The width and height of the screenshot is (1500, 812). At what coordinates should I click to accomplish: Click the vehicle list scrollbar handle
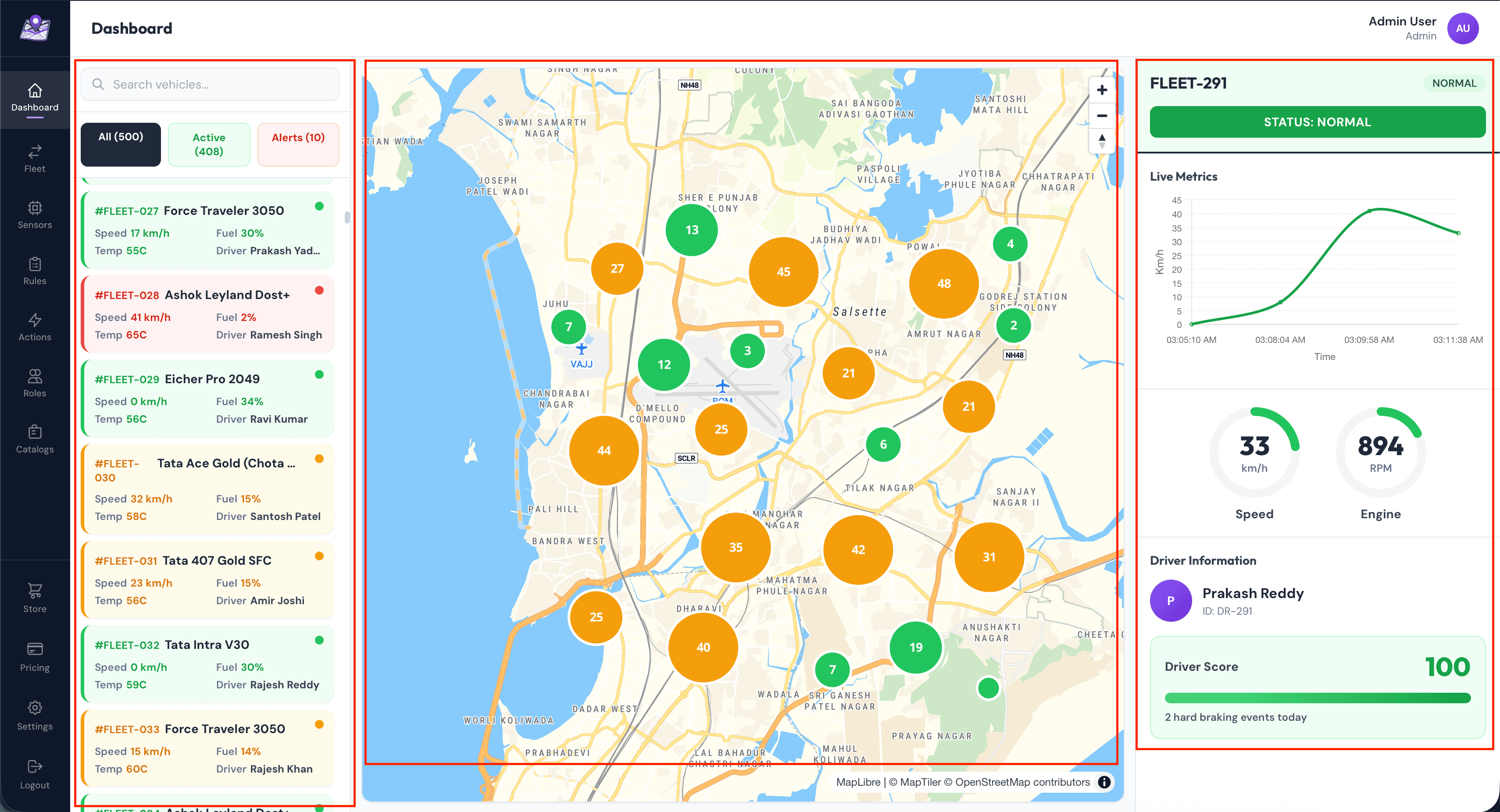pos(347,217)
